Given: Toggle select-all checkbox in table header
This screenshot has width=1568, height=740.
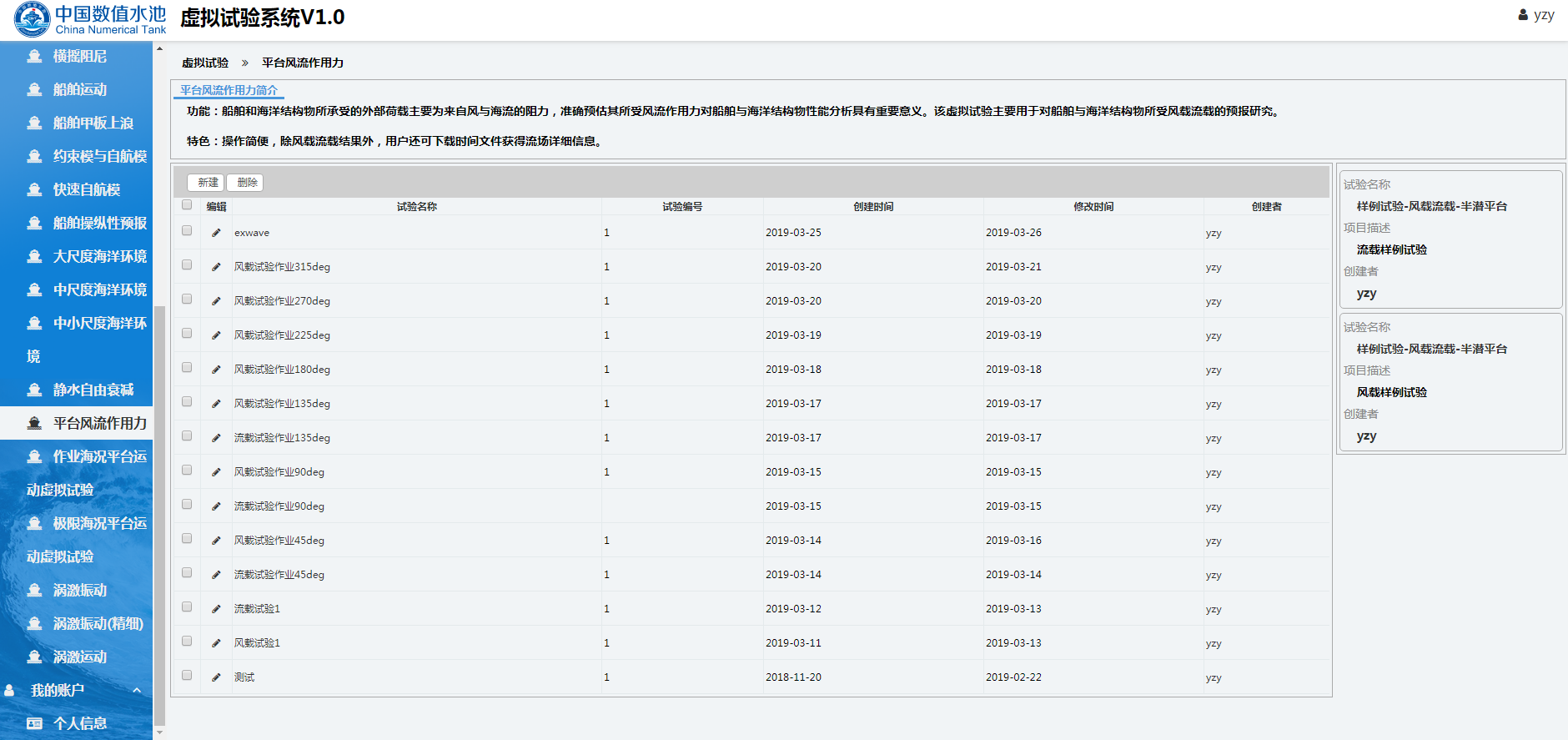Looking at the screenshot, I should coord(187,205).
